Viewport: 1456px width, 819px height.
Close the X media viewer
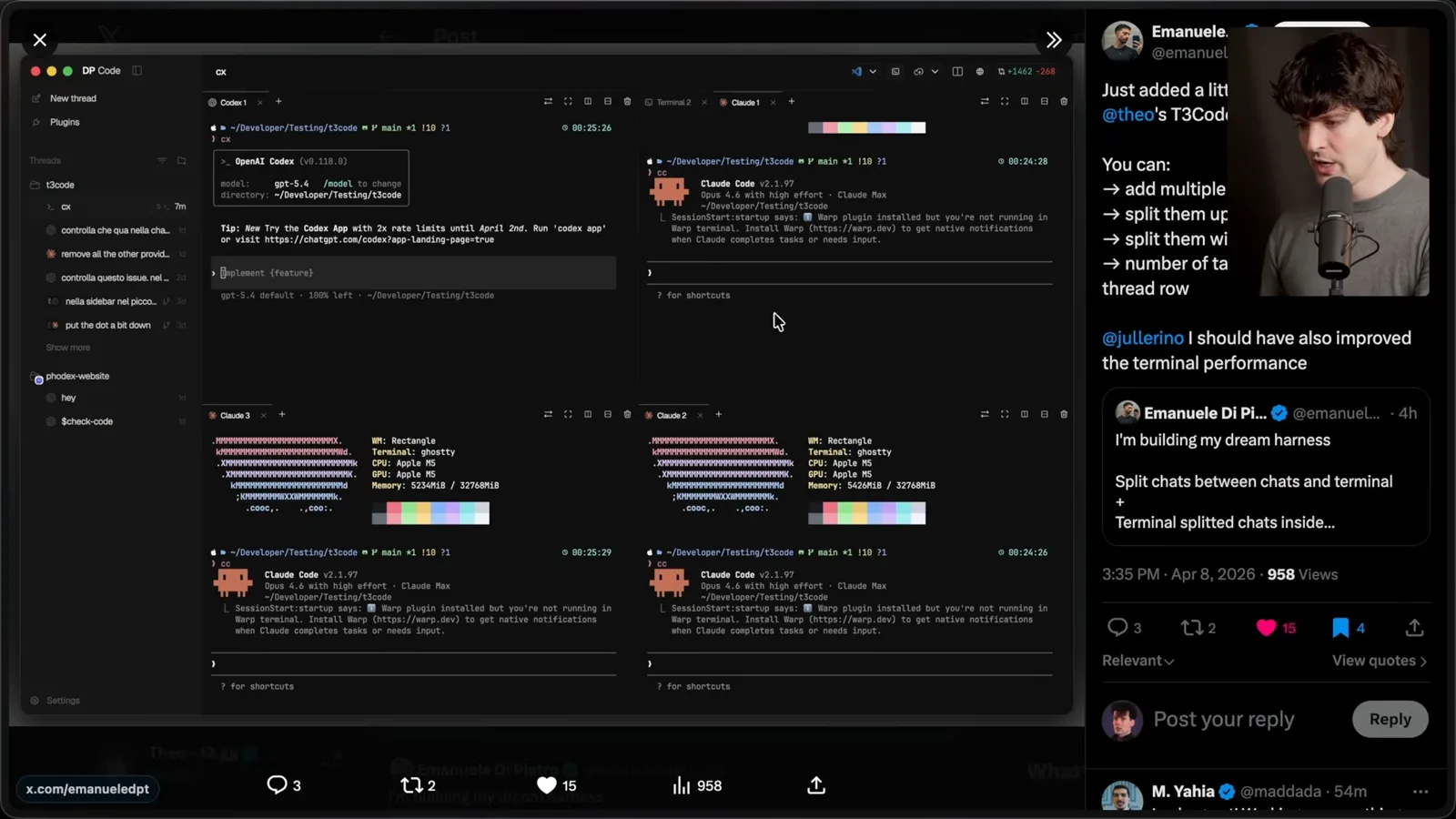[40, 40]
